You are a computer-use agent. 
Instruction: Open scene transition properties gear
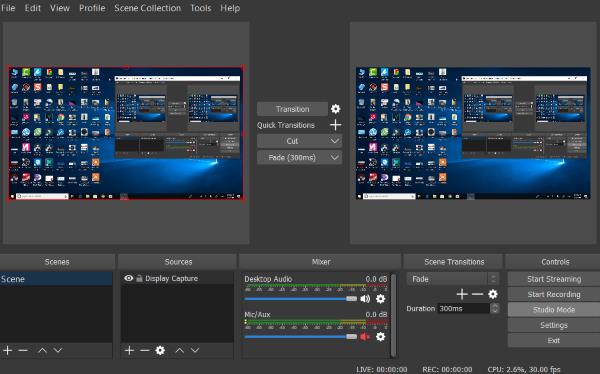pos(493,294)
